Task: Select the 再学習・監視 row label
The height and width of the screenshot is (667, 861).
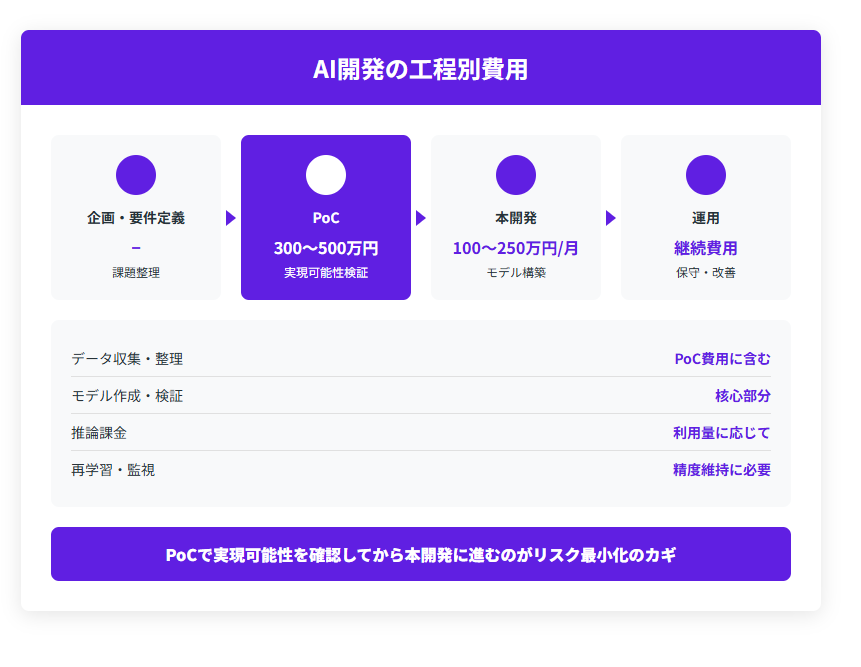Action: click(x=113, y=470)
